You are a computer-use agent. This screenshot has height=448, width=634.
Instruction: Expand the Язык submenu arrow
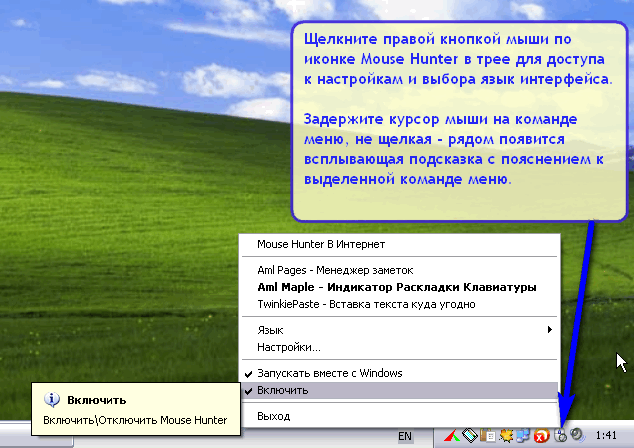[549, 330]
